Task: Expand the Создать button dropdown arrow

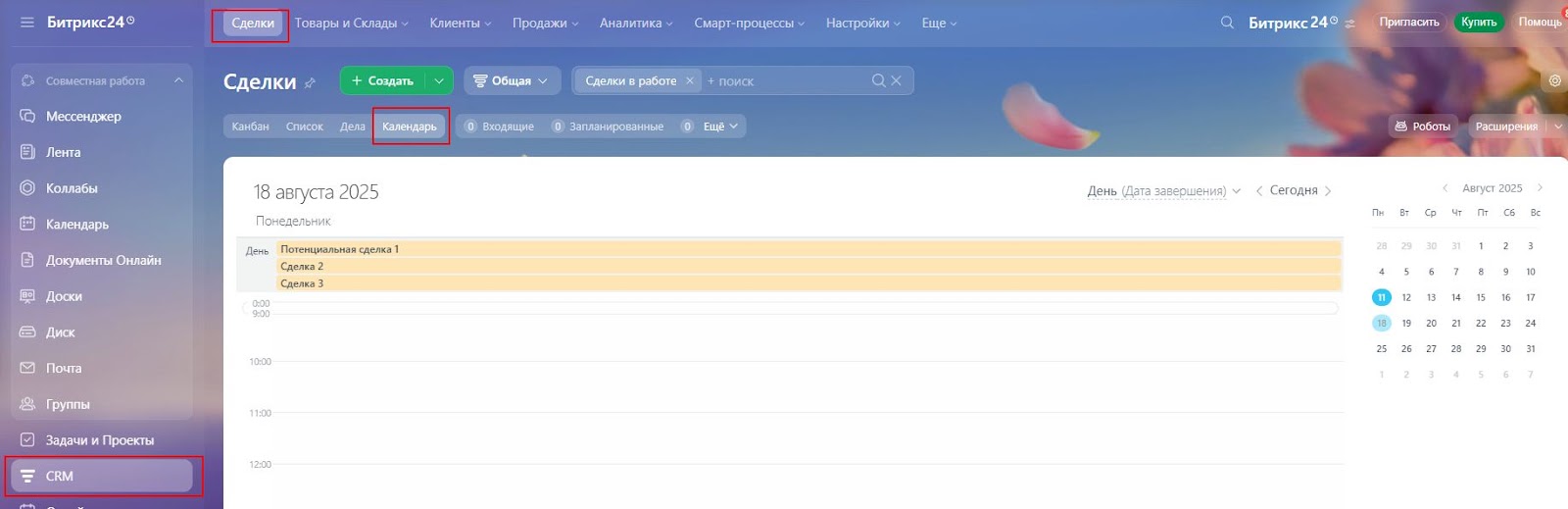Action: coord(439,80)
